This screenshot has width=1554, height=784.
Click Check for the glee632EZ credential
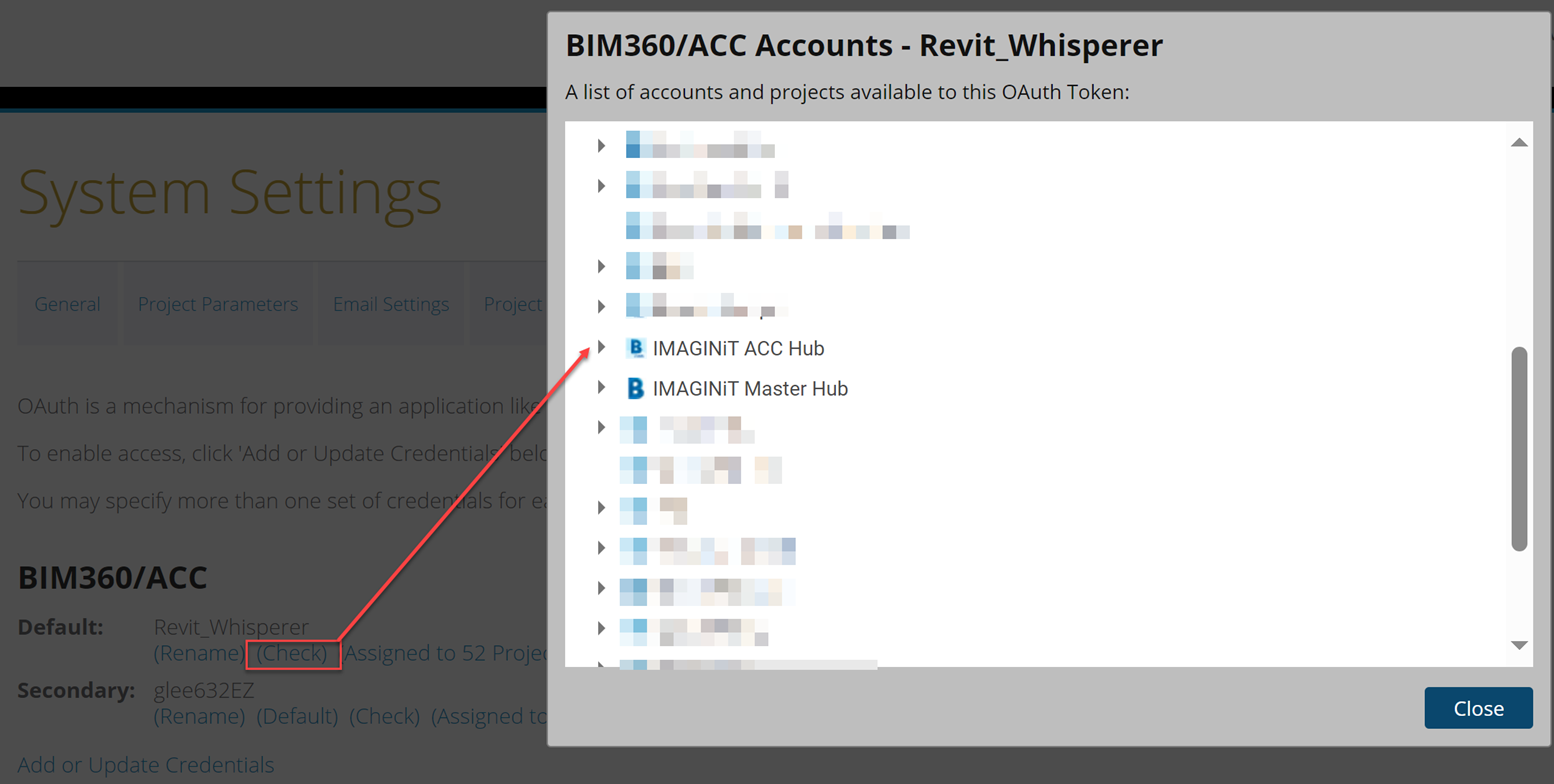click(384, 716)
